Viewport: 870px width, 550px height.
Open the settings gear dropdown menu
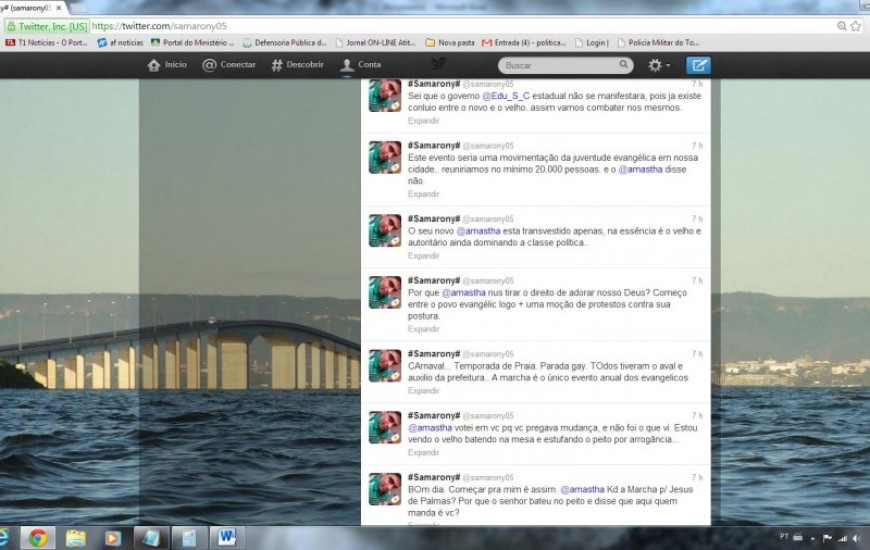click(659, 65)
